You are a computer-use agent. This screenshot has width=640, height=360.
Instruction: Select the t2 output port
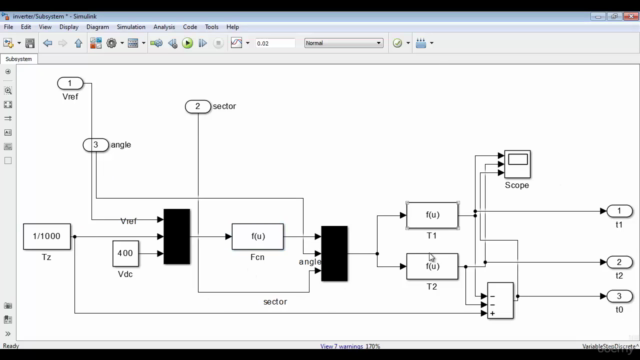pyautogui.click(x=619, y=262)
